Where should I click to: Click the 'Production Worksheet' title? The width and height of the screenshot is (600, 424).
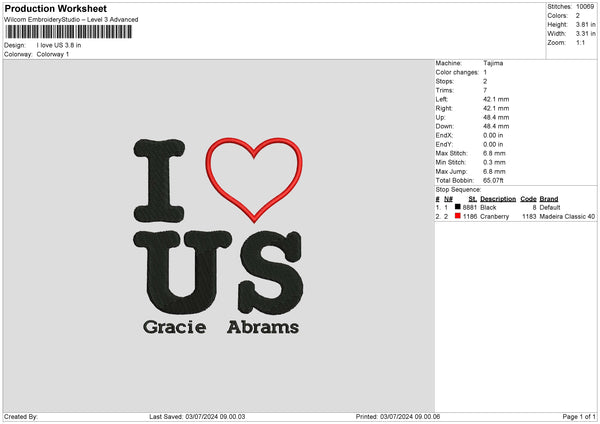click(x=55, y=8)
